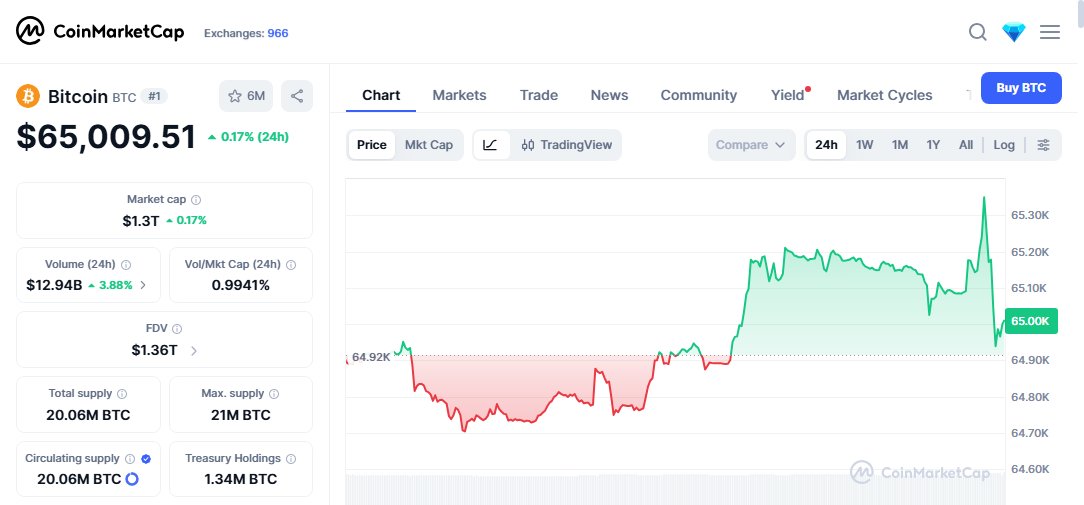Open the Compare dropdown
Viewport: 1084px width, 505px height.
point(750,145)
